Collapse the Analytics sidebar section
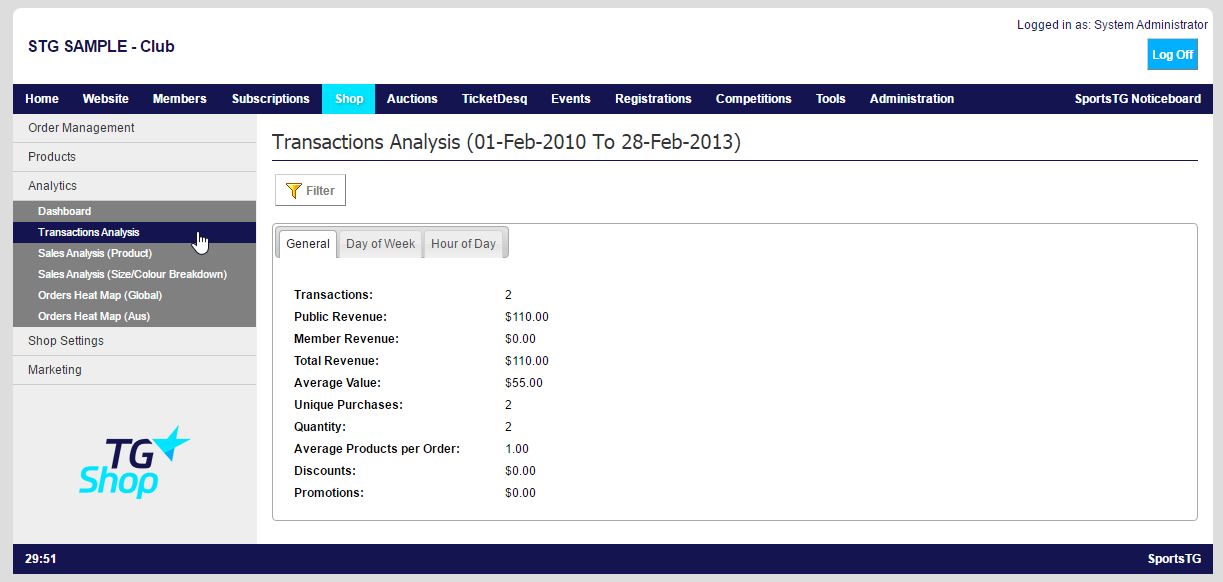Viewport: 1223px width, 582px height. tap(134, 186)
